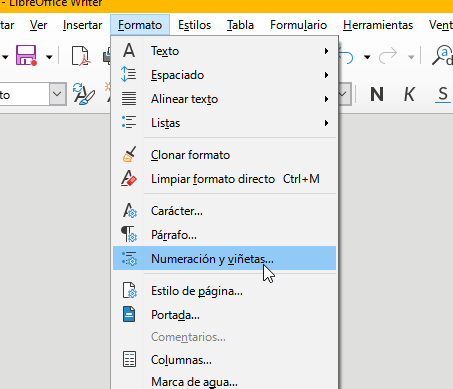
Task: Click the Columnas grid icon
Action: pyautogui.click(x=129, y=359)
